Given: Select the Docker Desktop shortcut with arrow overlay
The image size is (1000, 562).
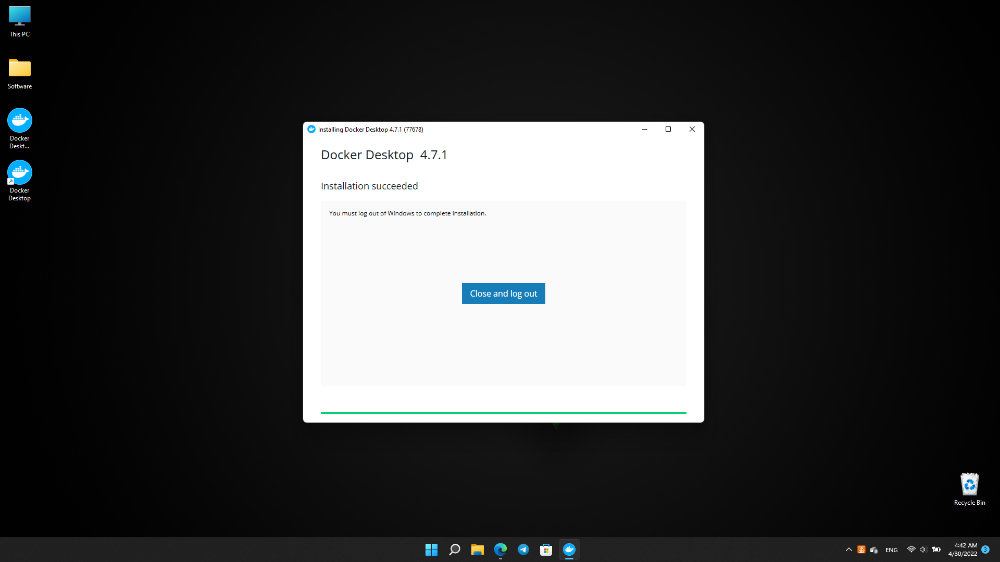Looking at the screenshot, I should [20, 181].
